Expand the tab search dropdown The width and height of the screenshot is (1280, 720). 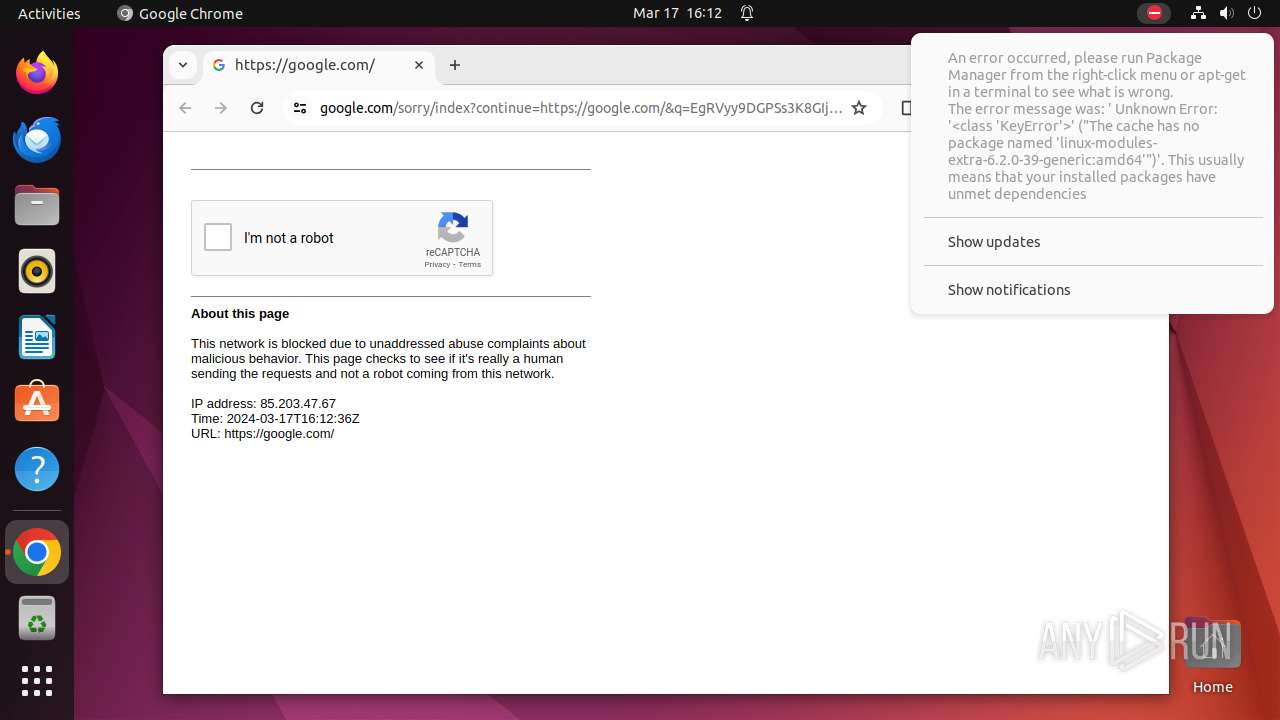coord(183,65)
